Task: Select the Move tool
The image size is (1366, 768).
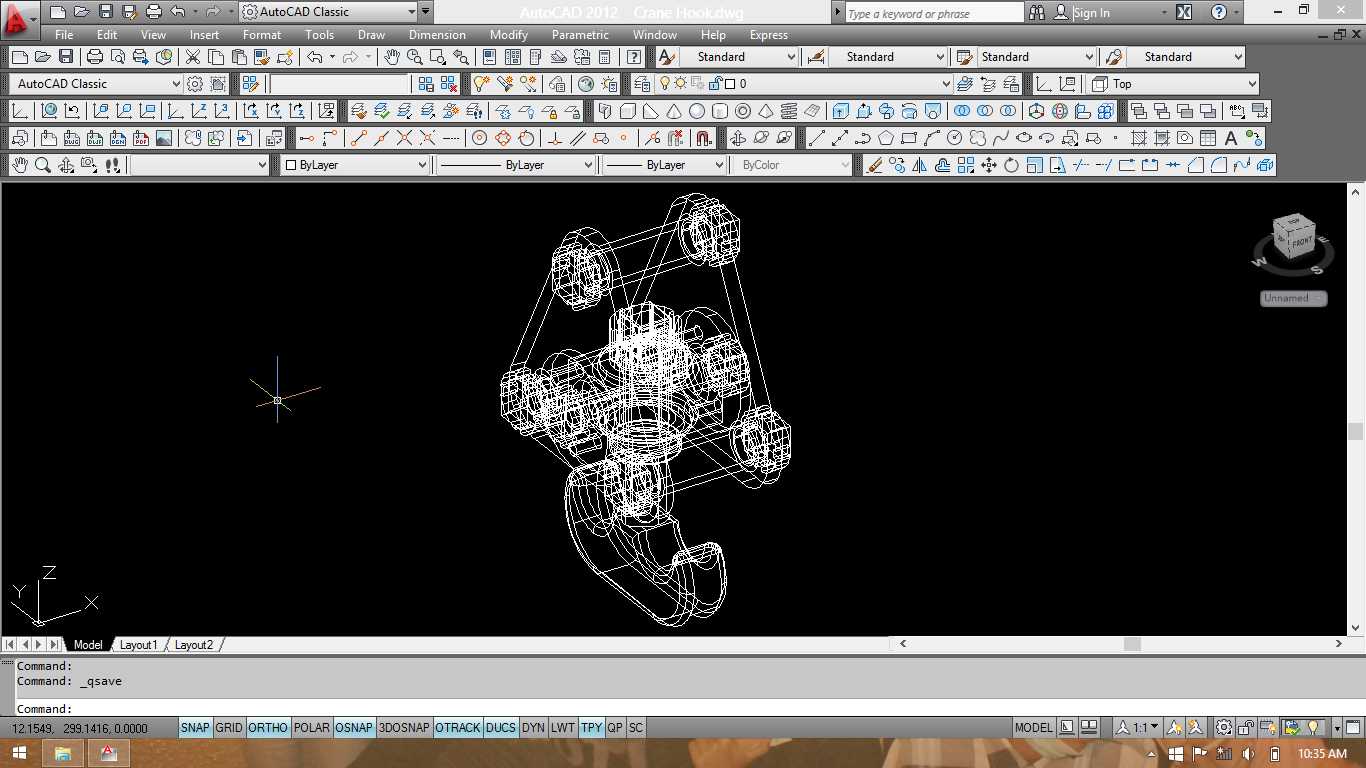Action: [989, 165]
